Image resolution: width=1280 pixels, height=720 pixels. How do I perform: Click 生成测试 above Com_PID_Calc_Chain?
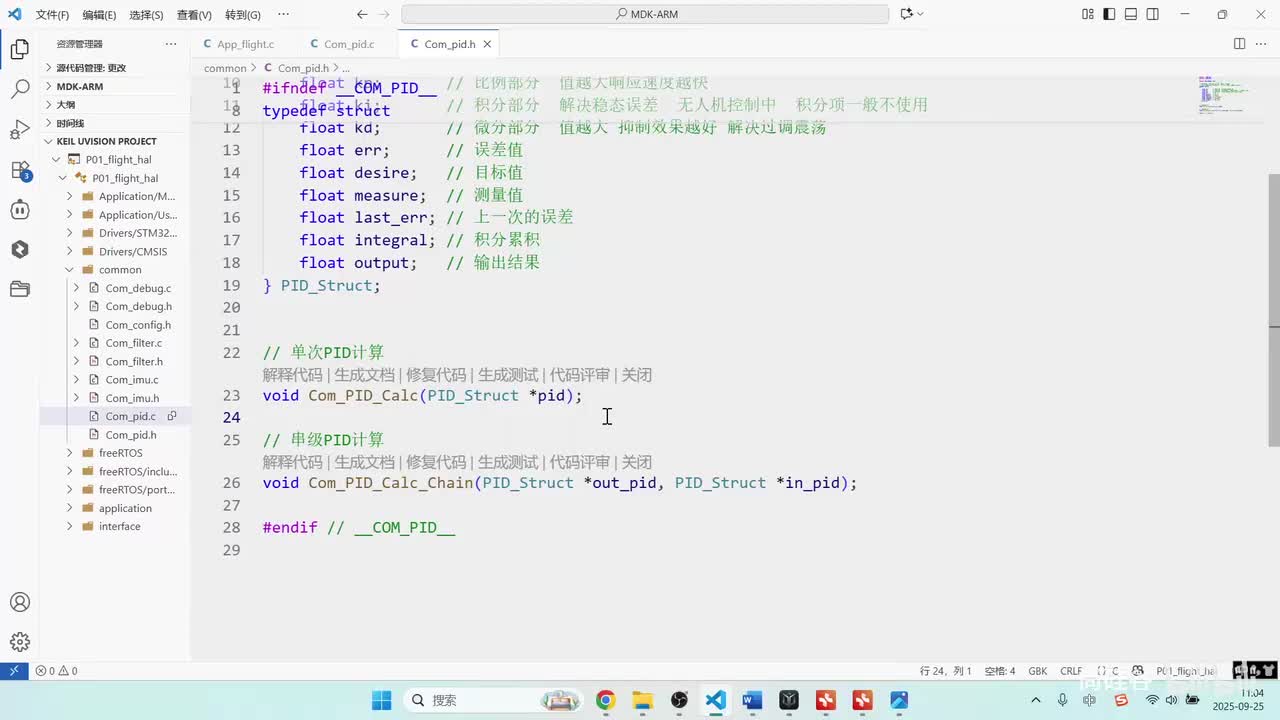[x=508, y=462]
